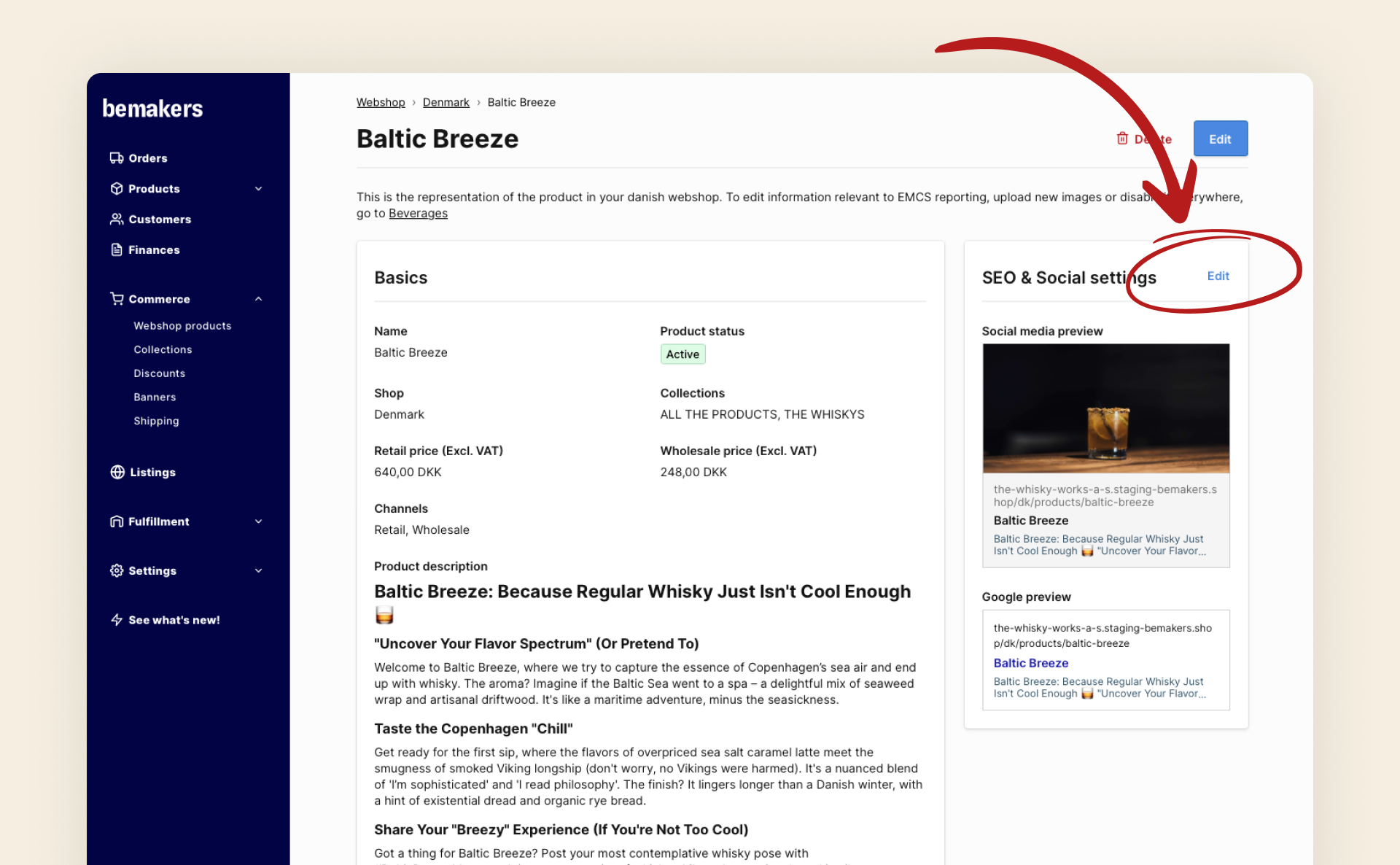
Task: Click Baltic Breeze title in Google preview
Action: point(1030,663)
